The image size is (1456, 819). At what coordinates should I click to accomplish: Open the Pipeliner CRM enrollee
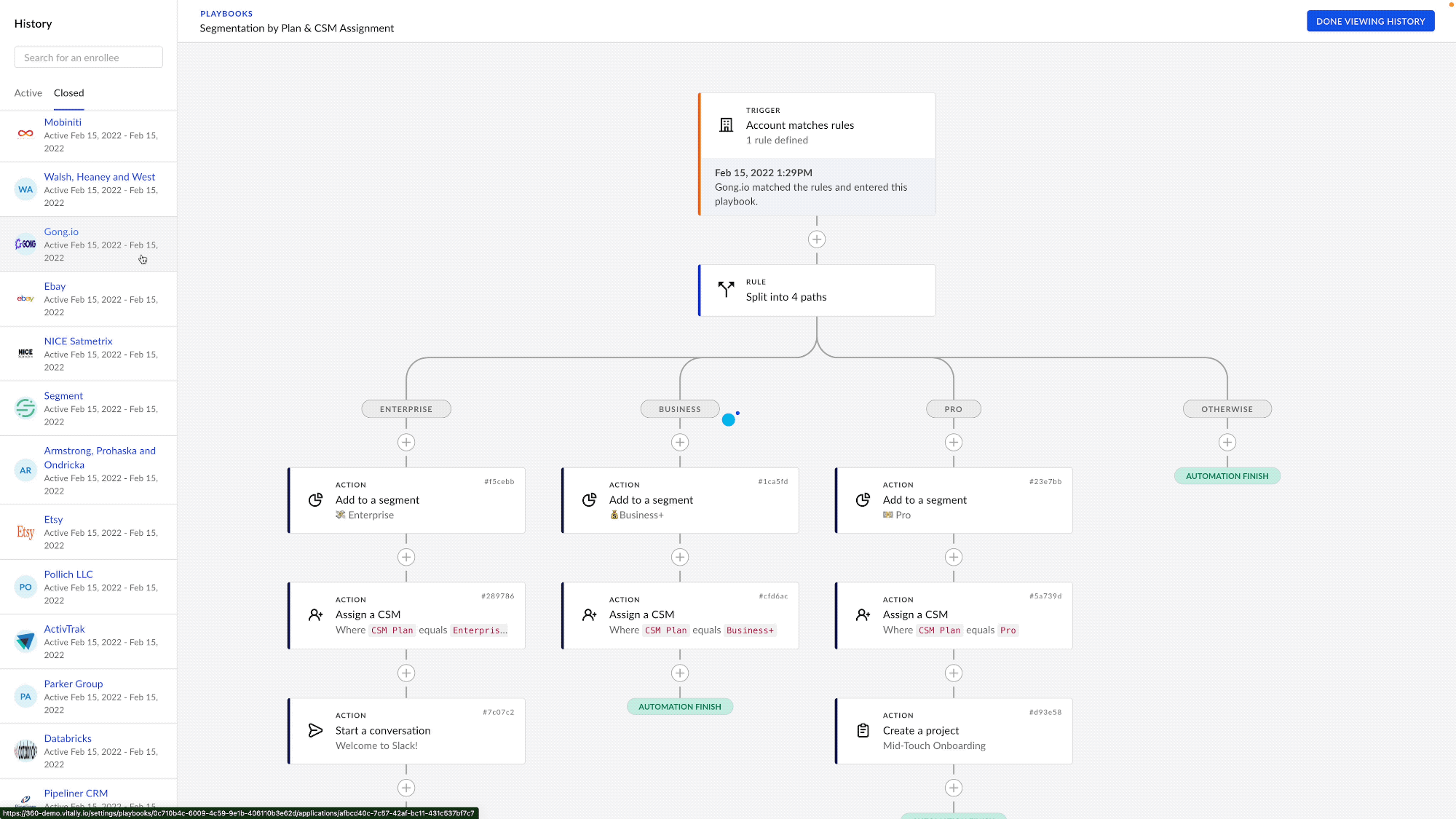pos(89,799)
